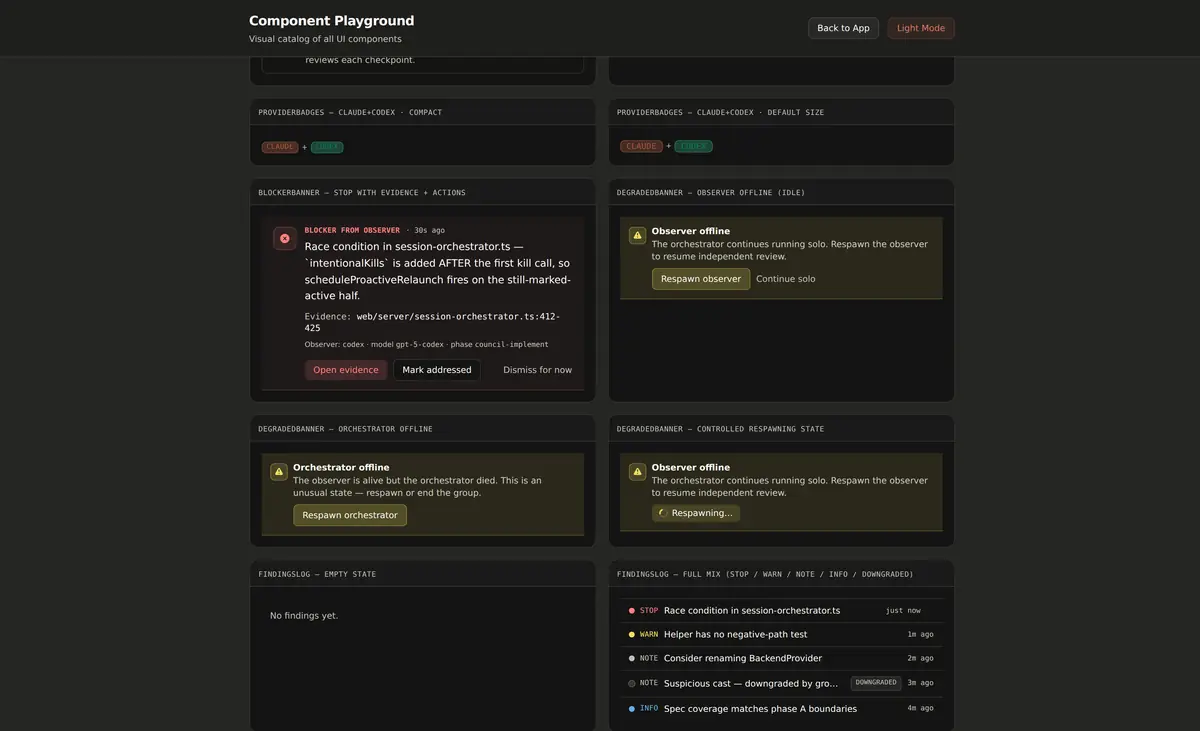Dismiss the blocker for now

(538, 370)
